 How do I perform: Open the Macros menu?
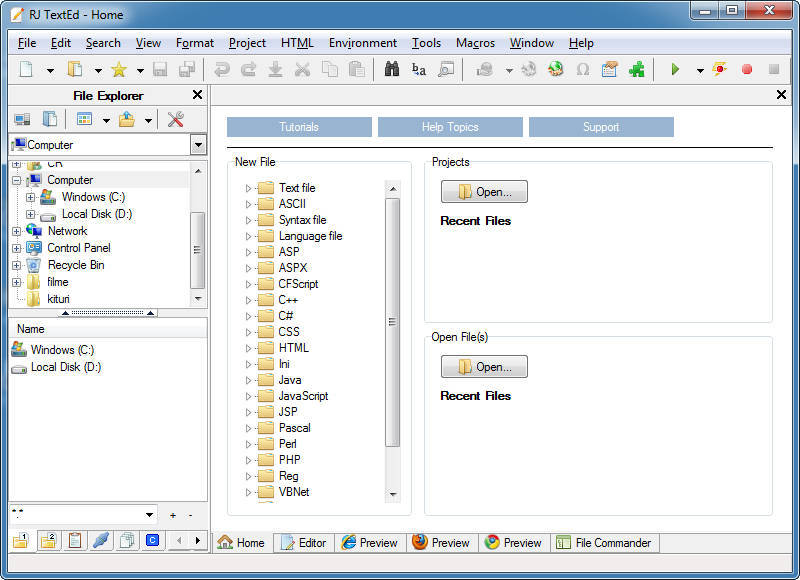coord(476,43)
